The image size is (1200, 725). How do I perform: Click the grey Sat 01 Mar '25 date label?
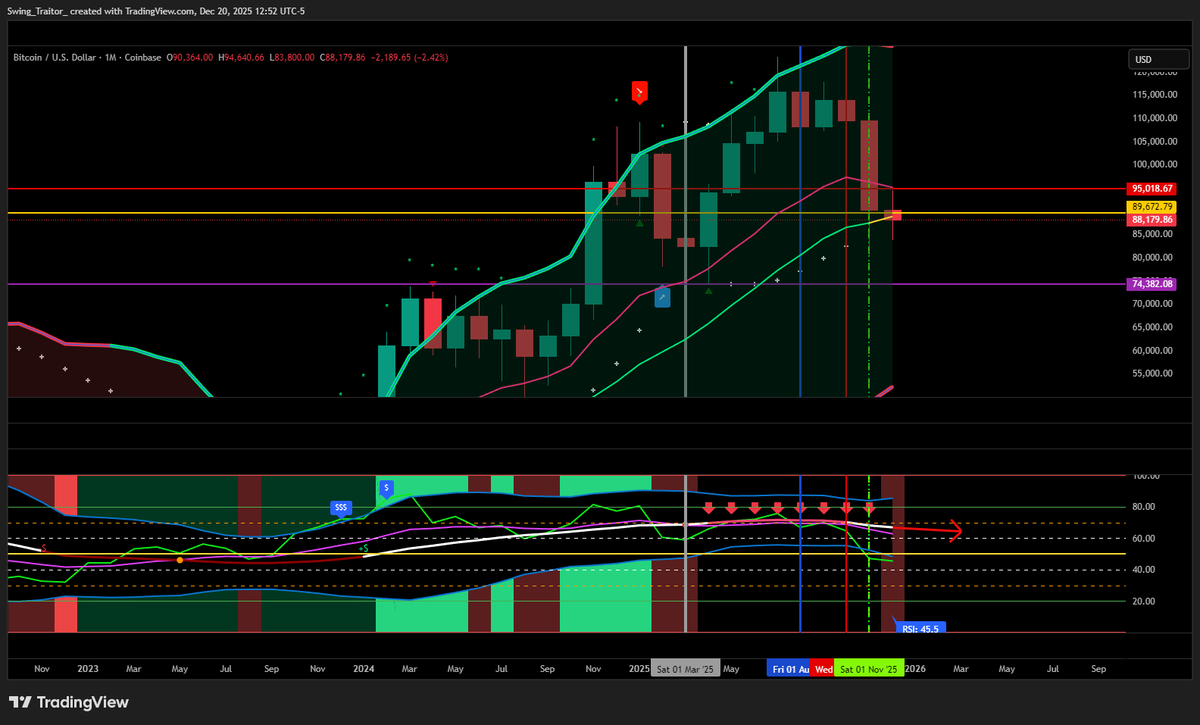pos(685,668)
